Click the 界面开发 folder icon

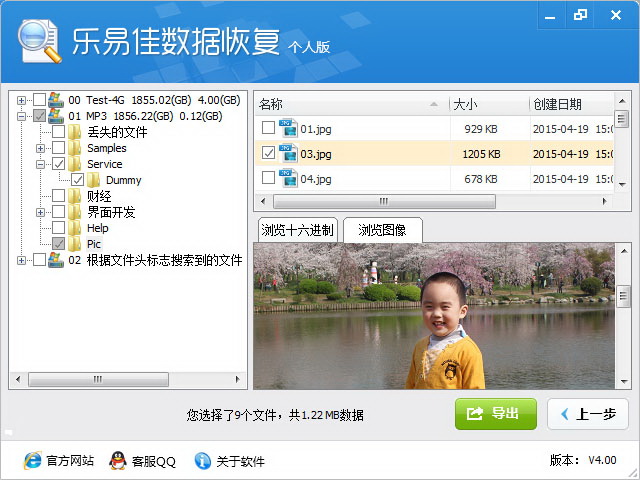coord(75,212)
